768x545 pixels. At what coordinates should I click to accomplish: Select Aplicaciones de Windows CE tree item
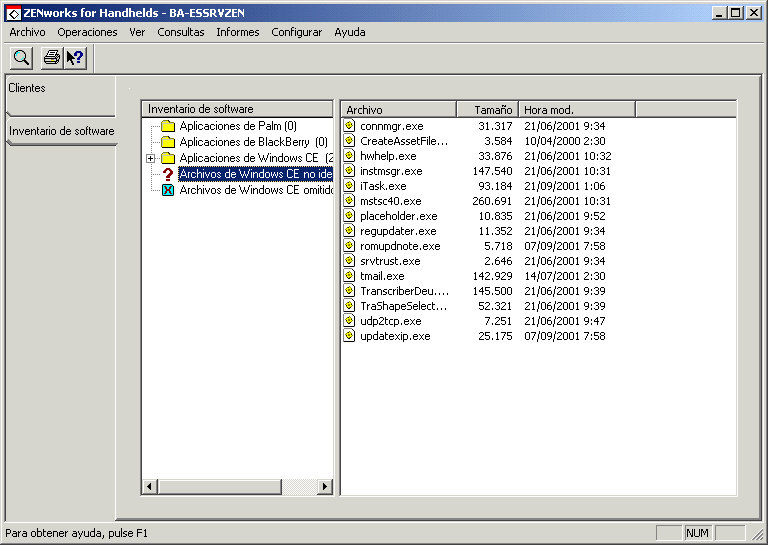(256, 158)
